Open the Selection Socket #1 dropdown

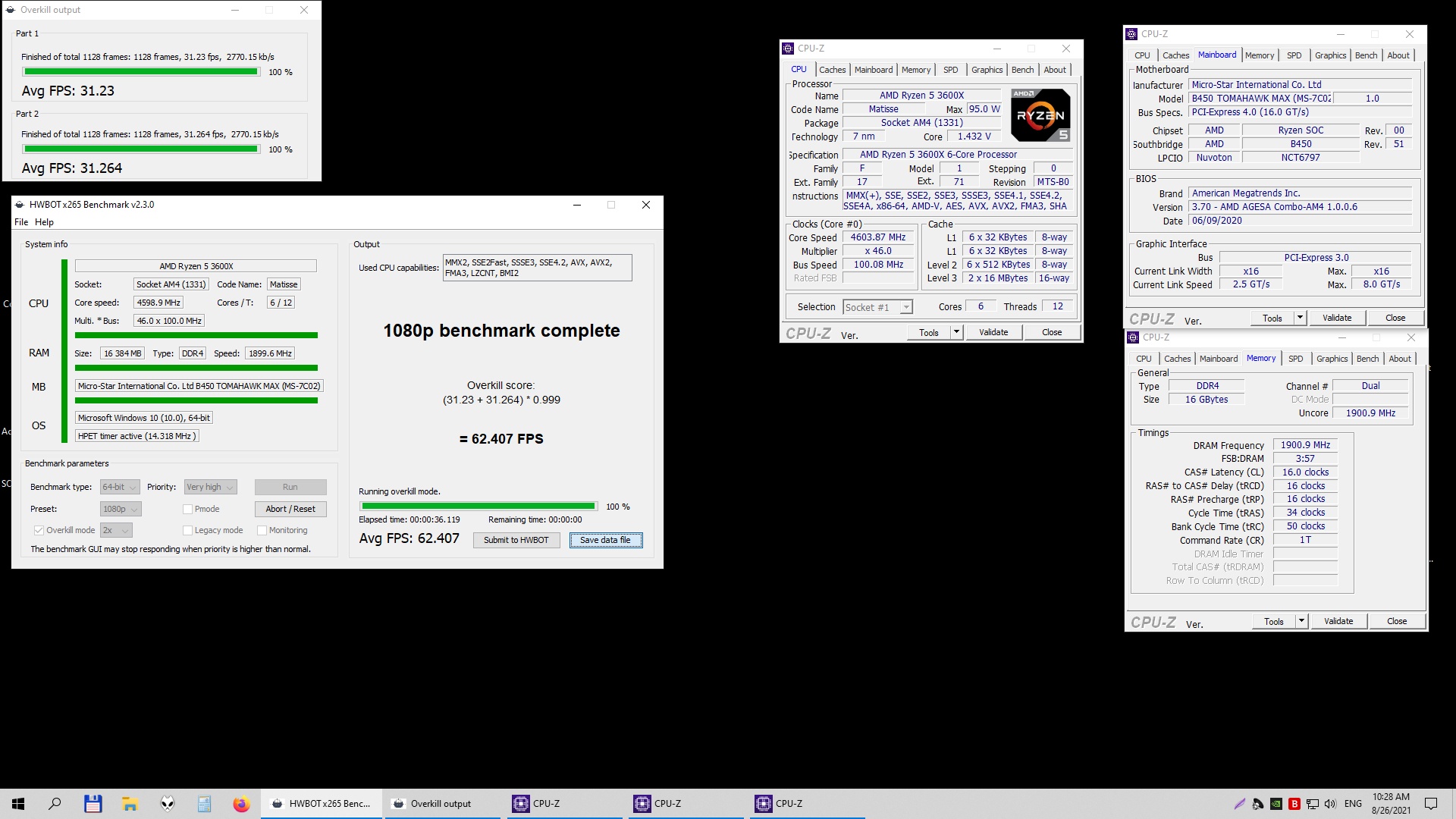(x=878, y=307)
